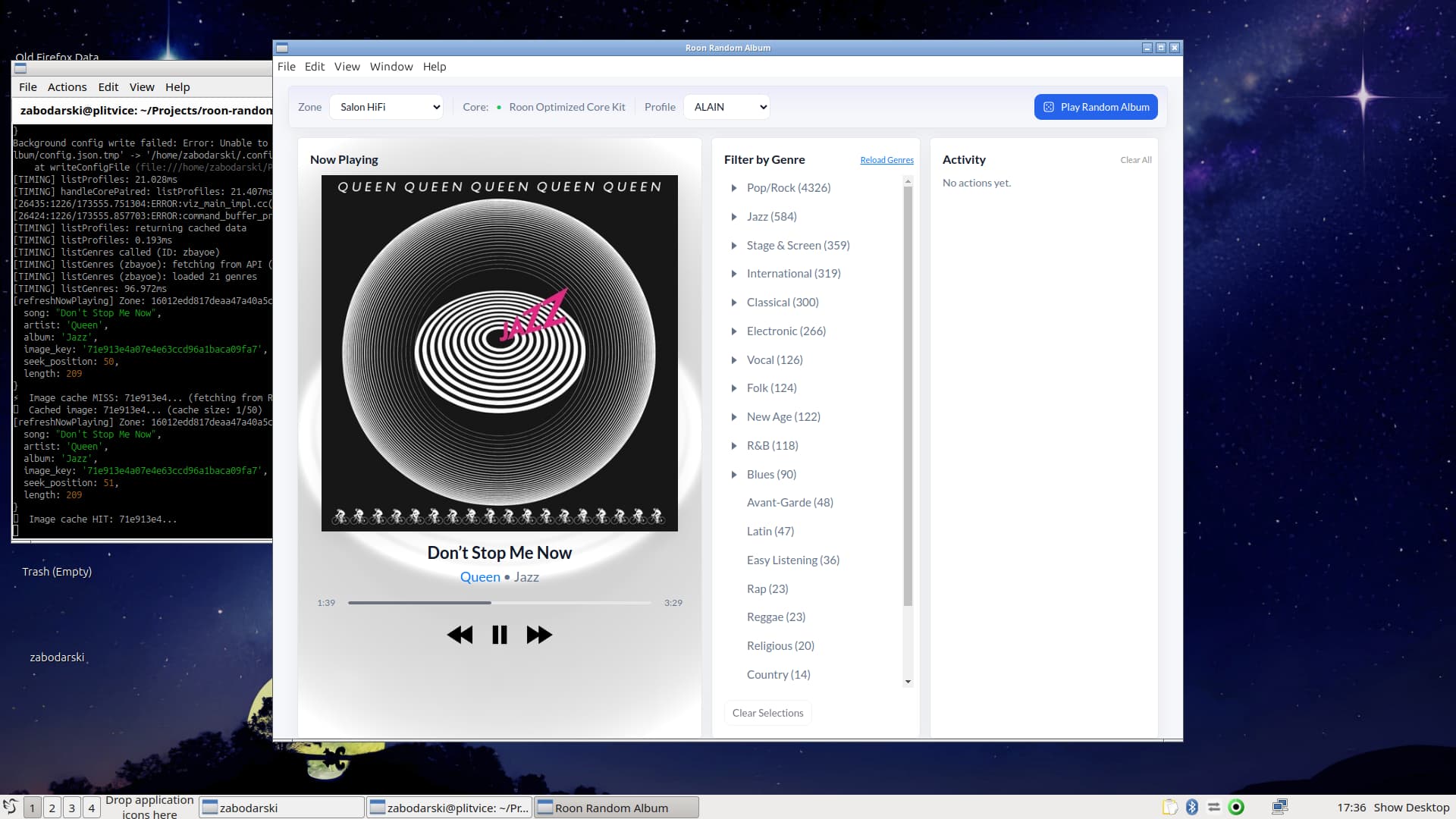Expand the Classical genre
Image resolution: width=1456 pixels, height=819 pixels.
[x=734, y=303]
